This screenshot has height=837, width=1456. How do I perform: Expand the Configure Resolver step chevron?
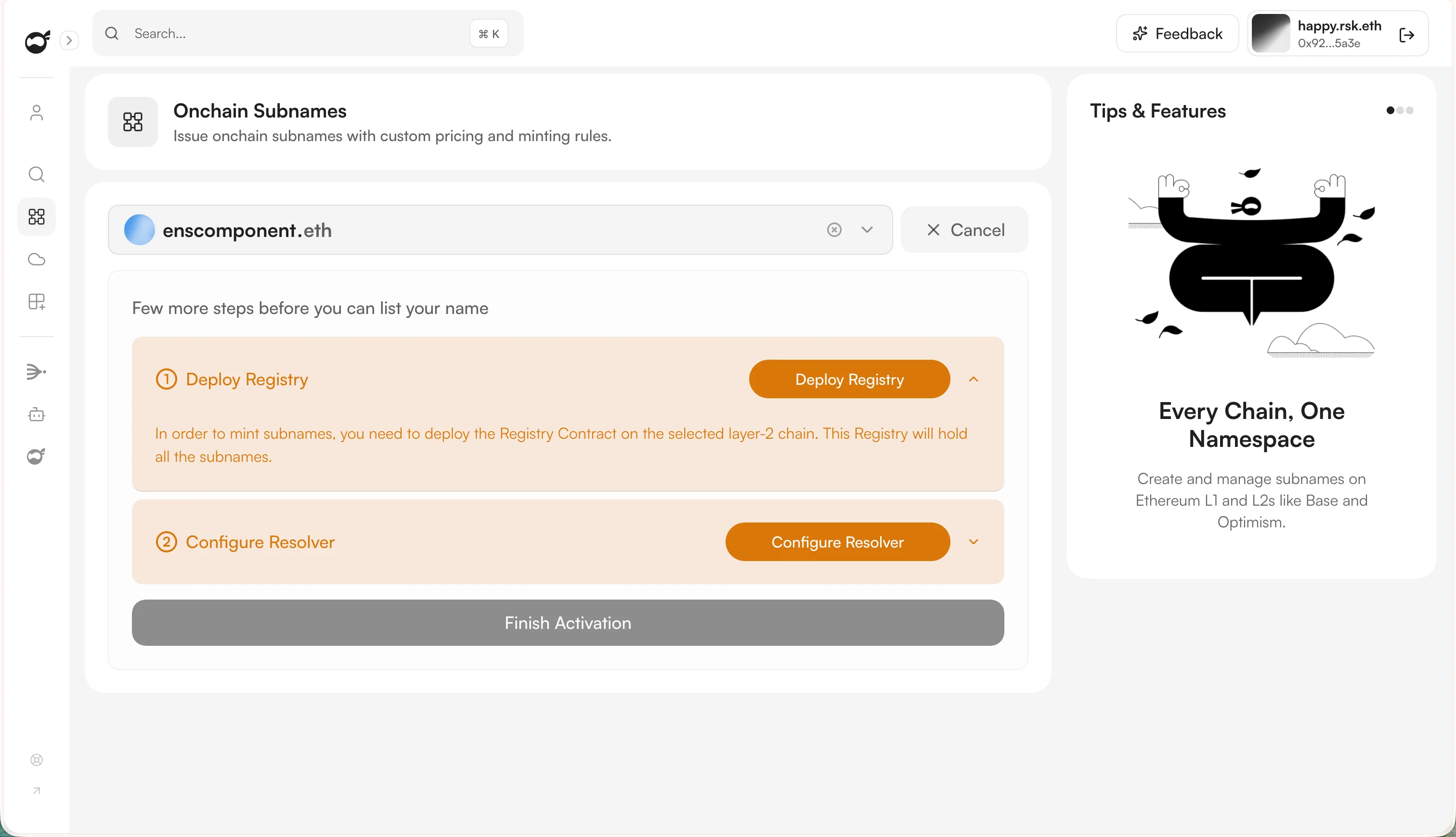[x=974, y=542]
